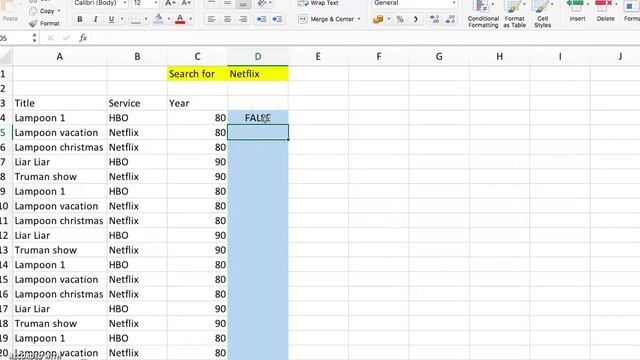
Task: Click the 'Title' header cell
Action: [x=60, y=103]
